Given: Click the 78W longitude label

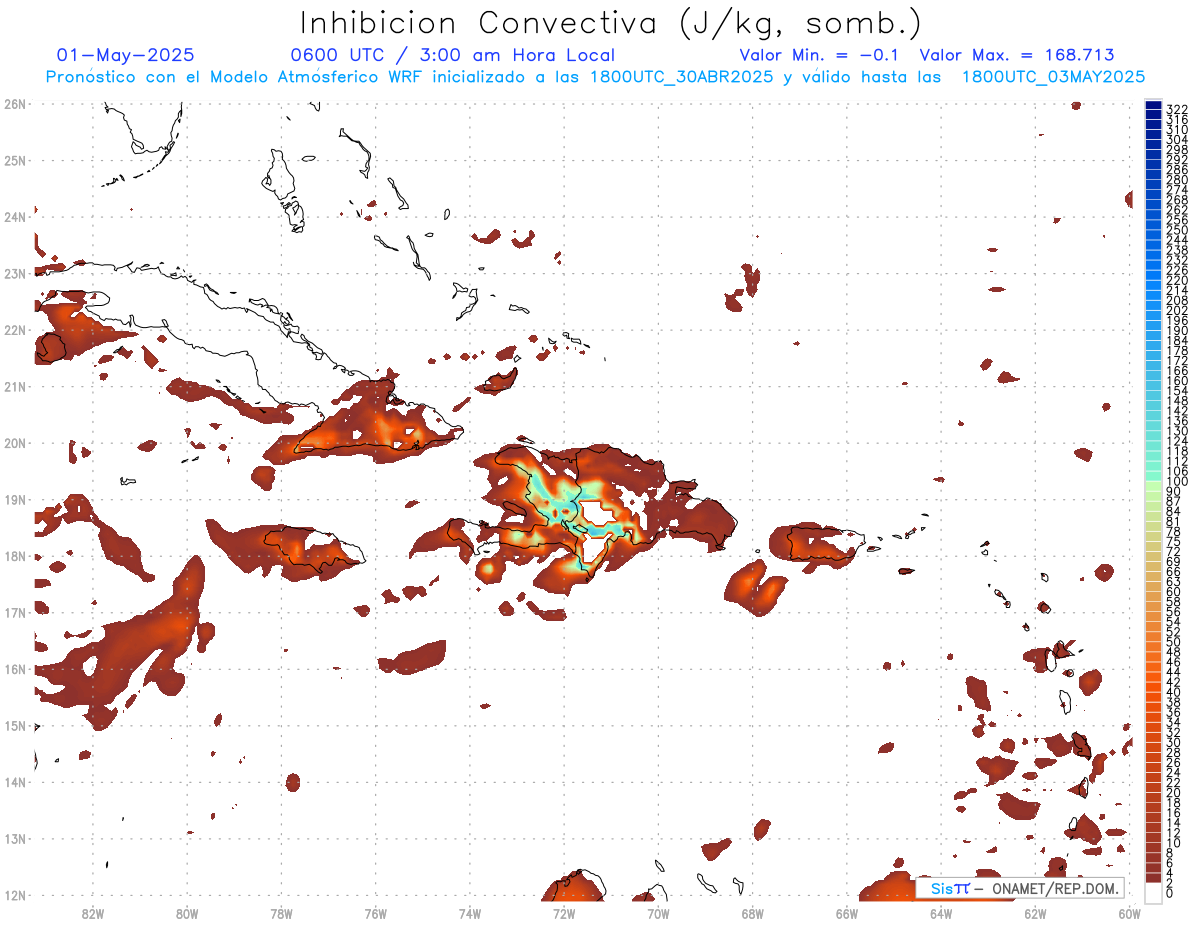Looking at the screenshot, I should tap(281, 913).
